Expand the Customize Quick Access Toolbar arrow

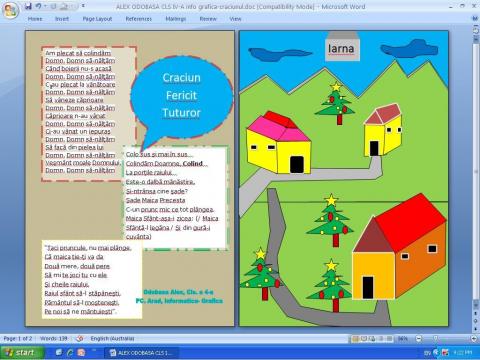[83, 6]
